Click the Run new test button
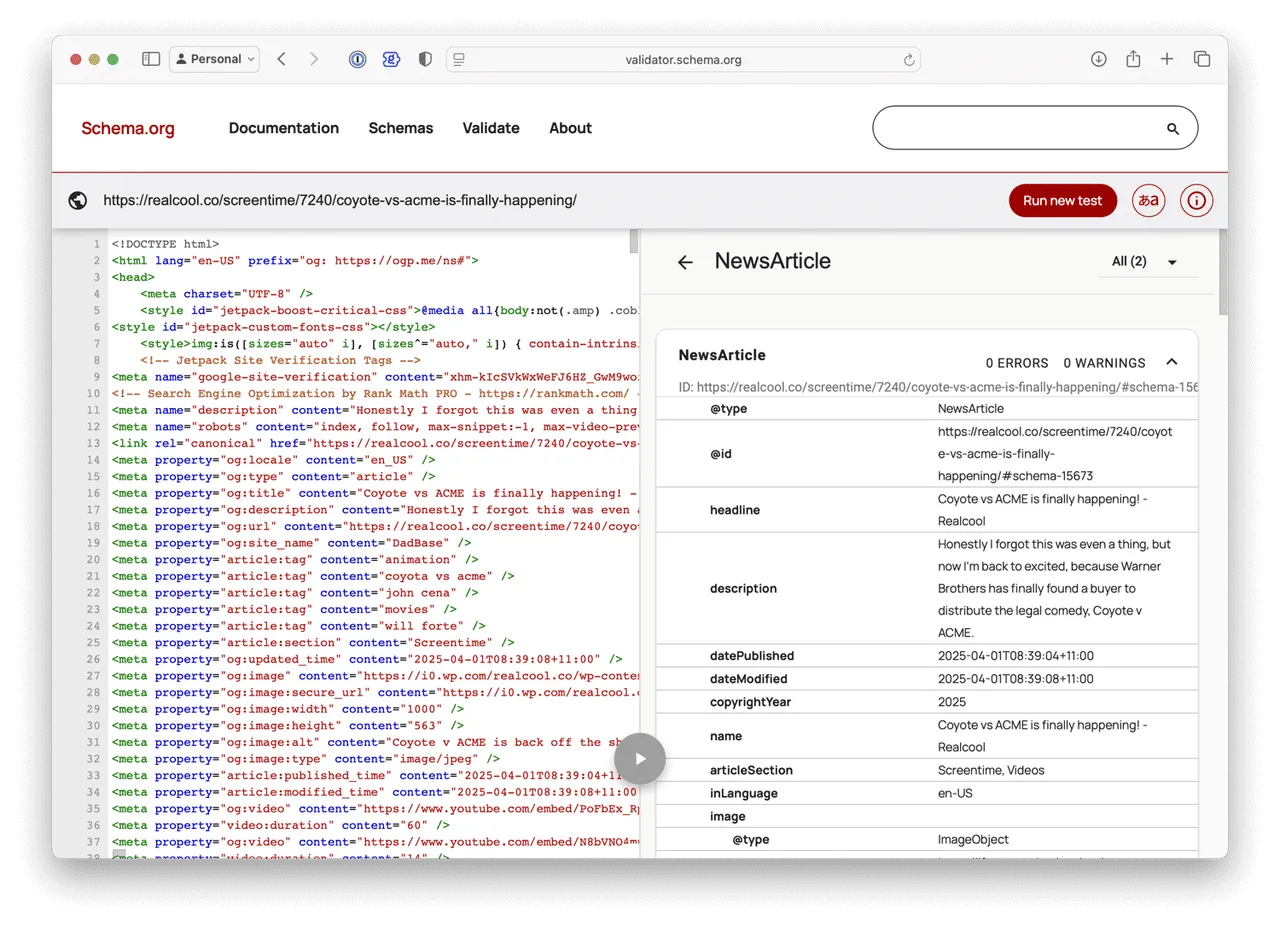This screenshot has height=927, width=1280. 1062,200
